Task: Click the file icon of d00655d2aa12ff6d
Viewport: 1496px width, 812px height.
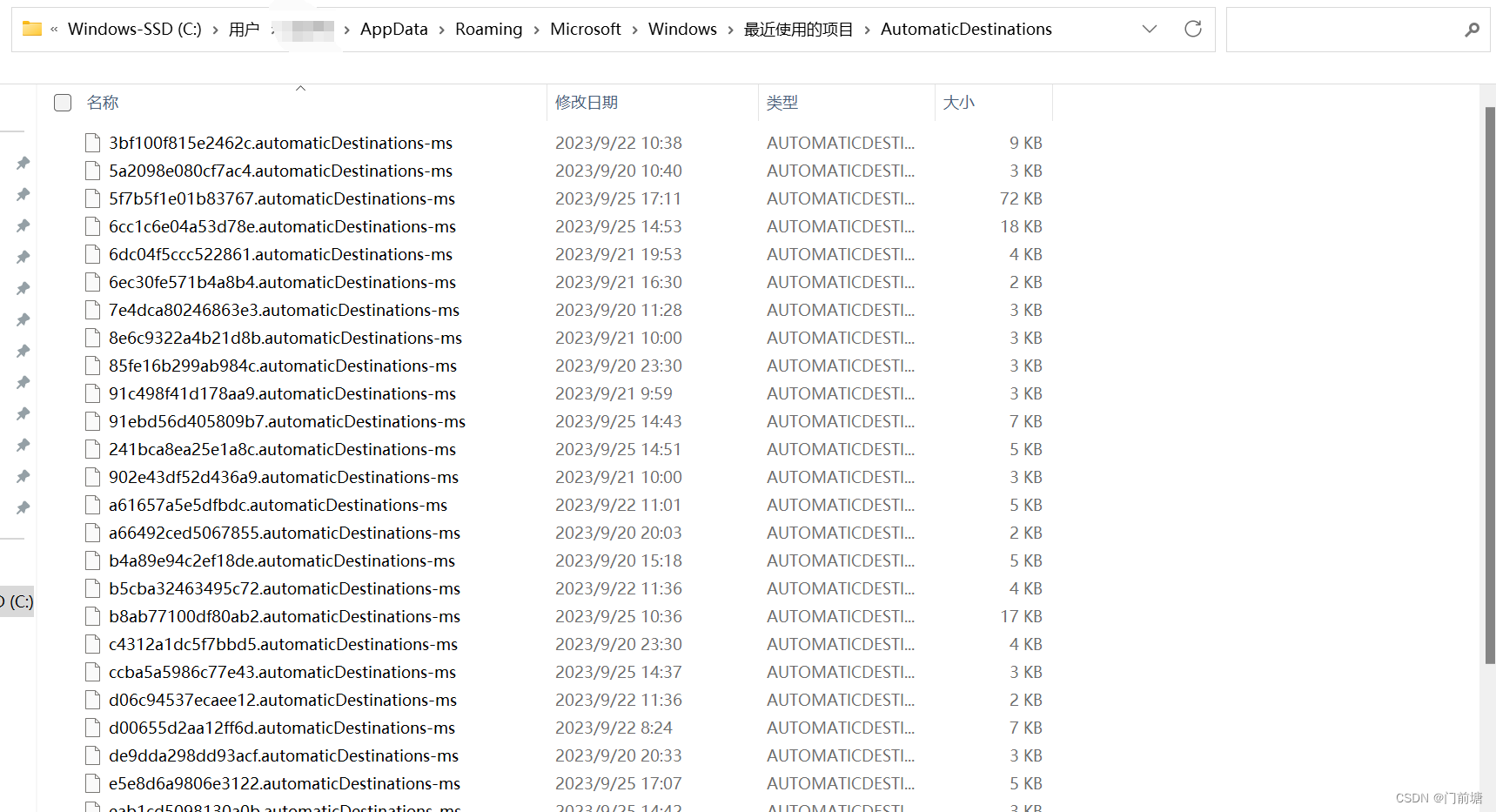Action: pos(92,728)
